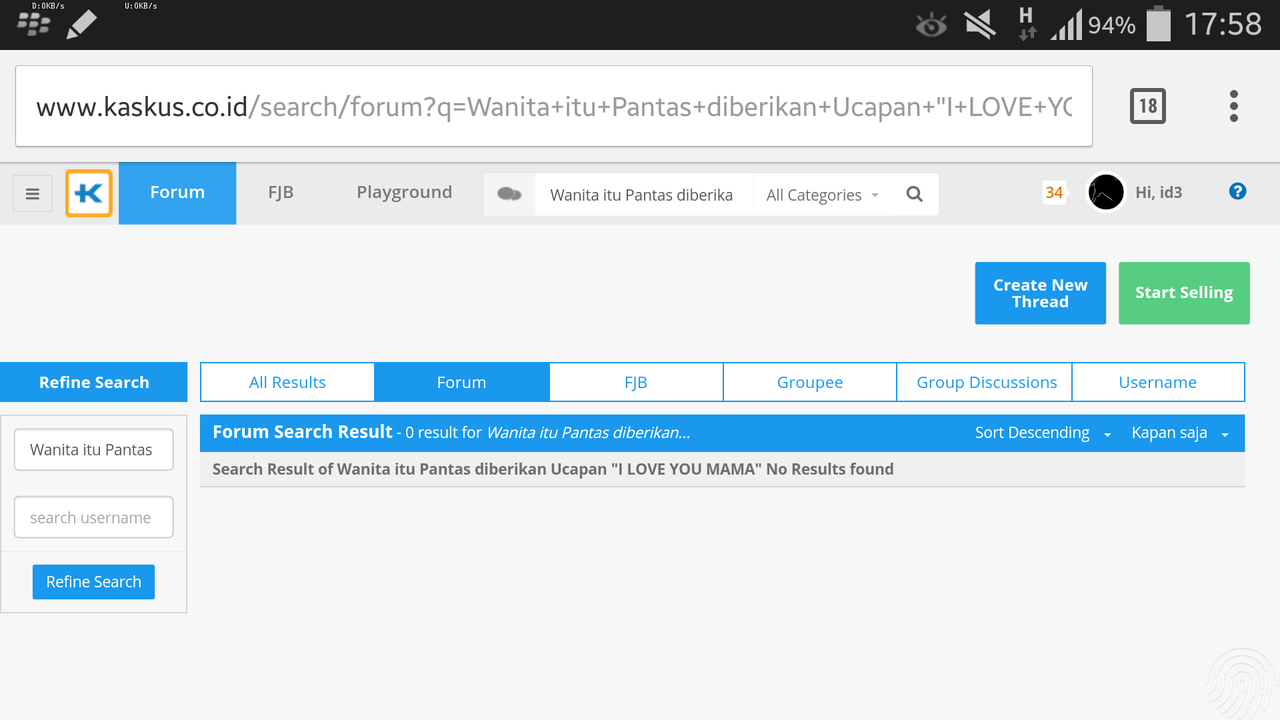Tap the 94% battery percentage text
1280x720 pixels.
pos(1111,26)
